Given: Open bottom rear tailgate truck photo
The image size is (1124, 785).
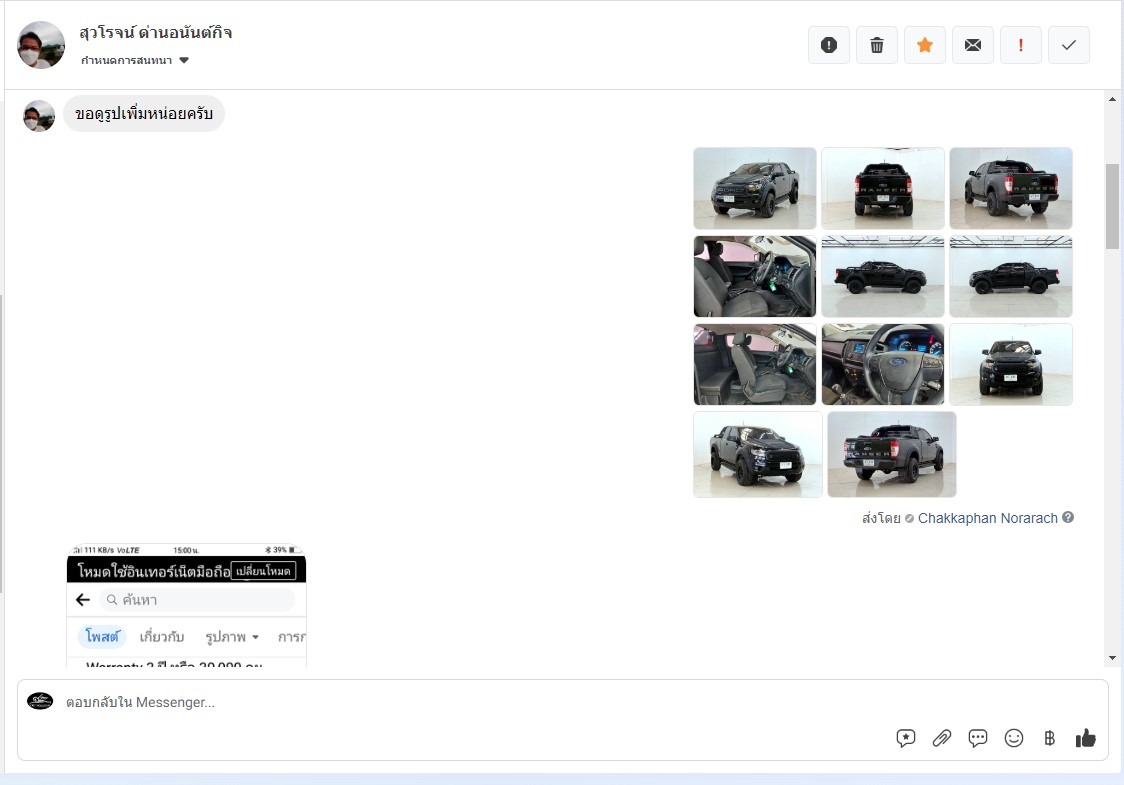Looking at the screenshot, I should (892, 455).
